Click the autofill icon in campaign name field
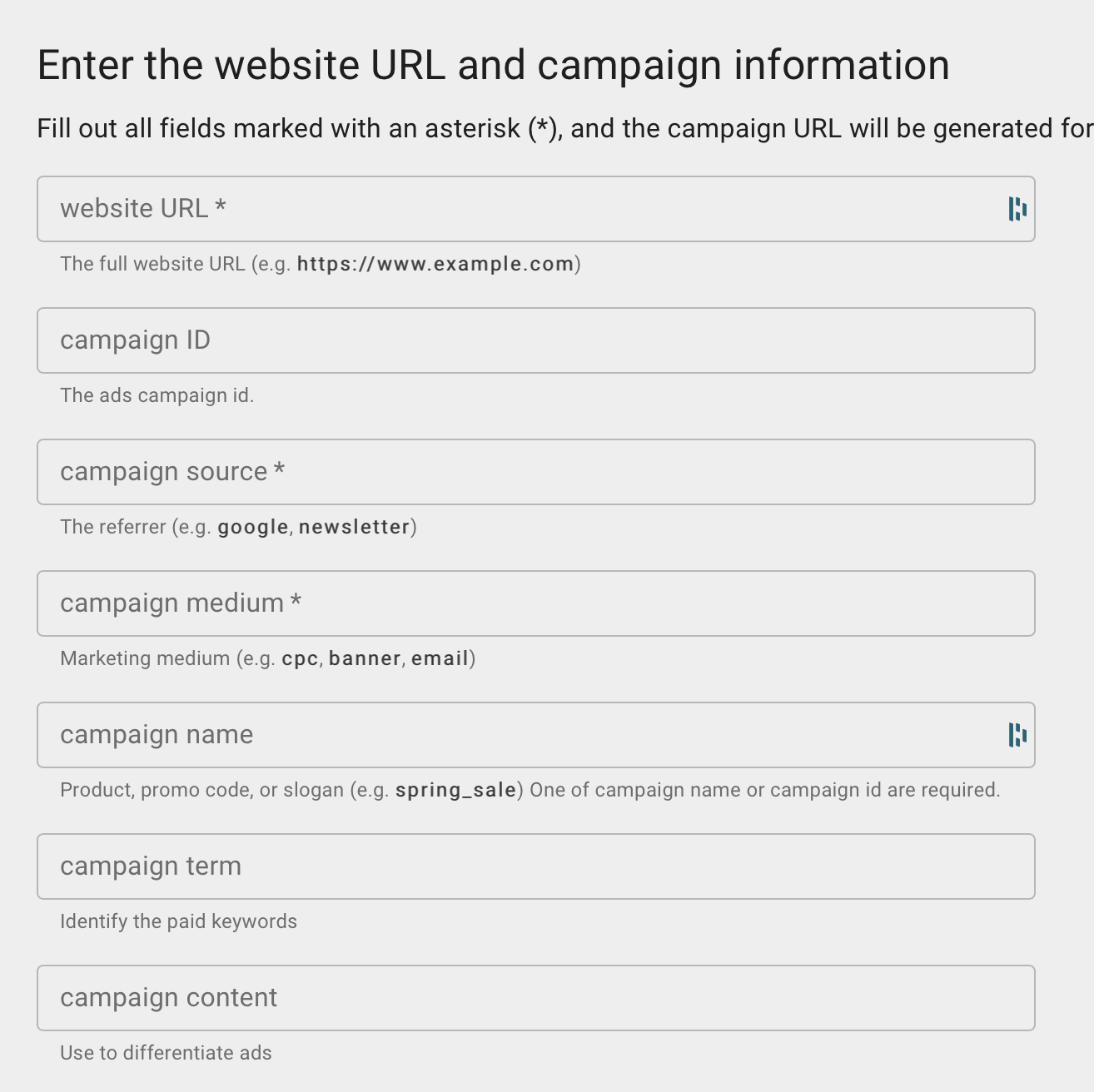 (1017, 735)
